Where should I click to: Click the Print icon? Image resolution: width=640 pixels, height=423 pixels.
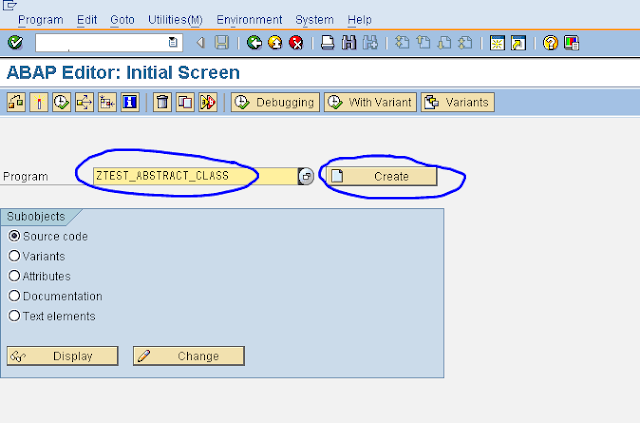pyautogui.click(x=327, y=42)
